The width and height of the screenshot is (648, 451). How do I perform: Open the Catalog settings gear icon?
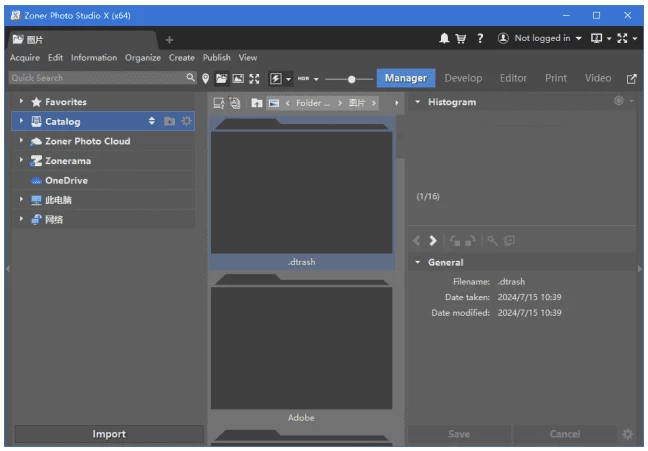click(187, 121)
